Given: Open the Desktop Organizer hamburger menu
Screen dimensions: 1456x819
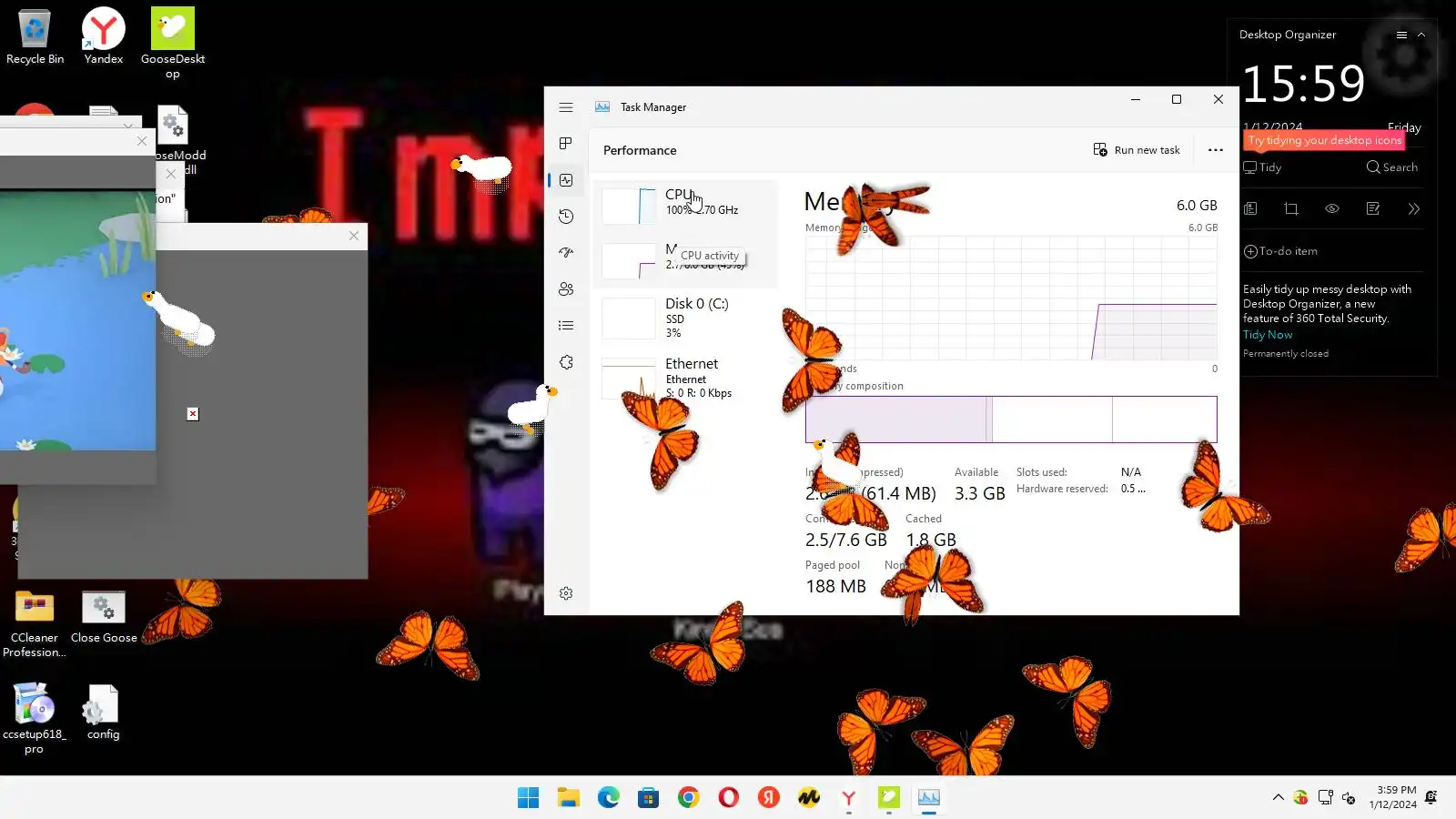Looking at the screenshot, I should point(1401,35).
